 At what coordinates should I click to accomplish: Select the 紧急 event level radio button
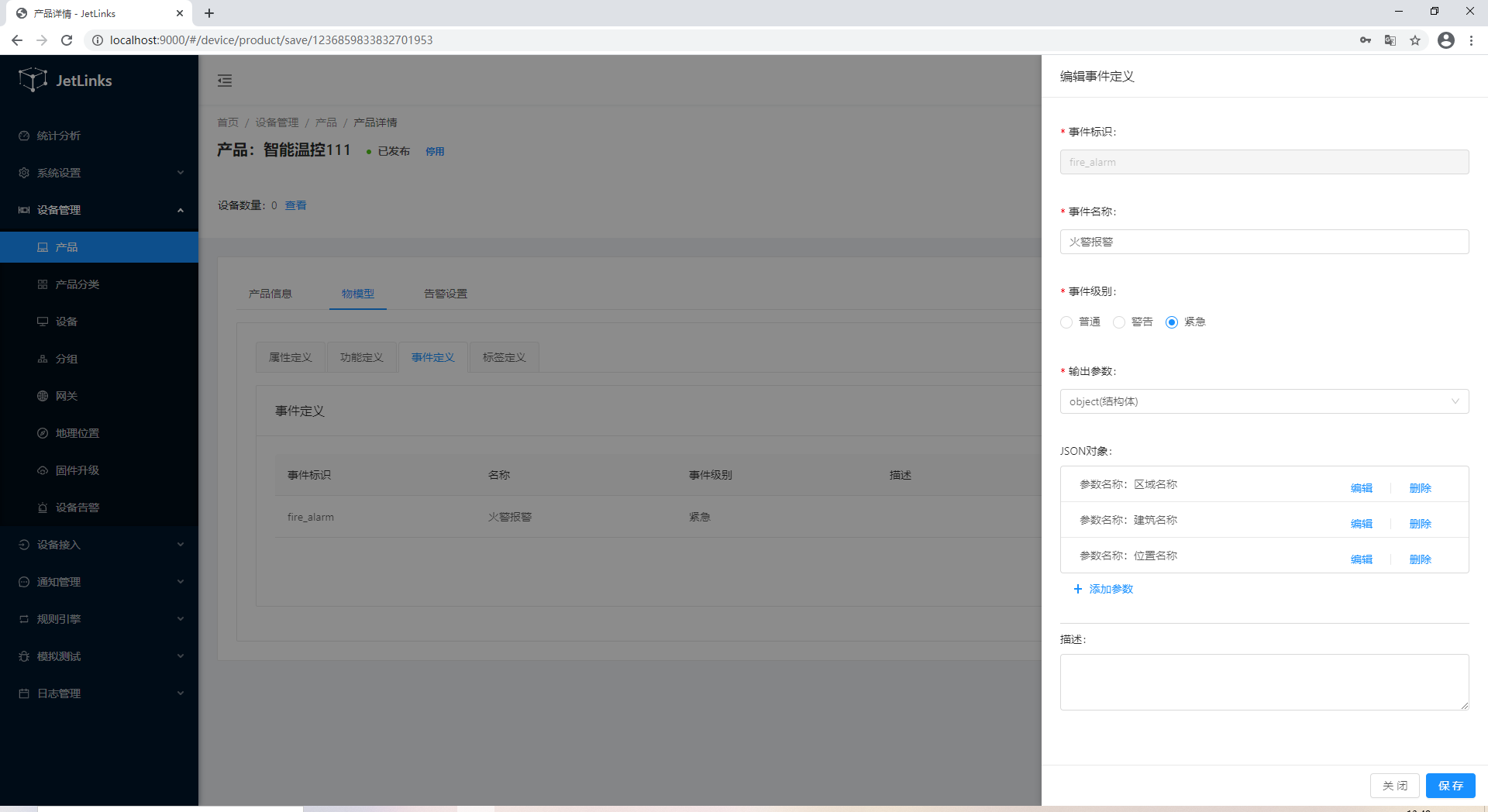pos(1171,322)
